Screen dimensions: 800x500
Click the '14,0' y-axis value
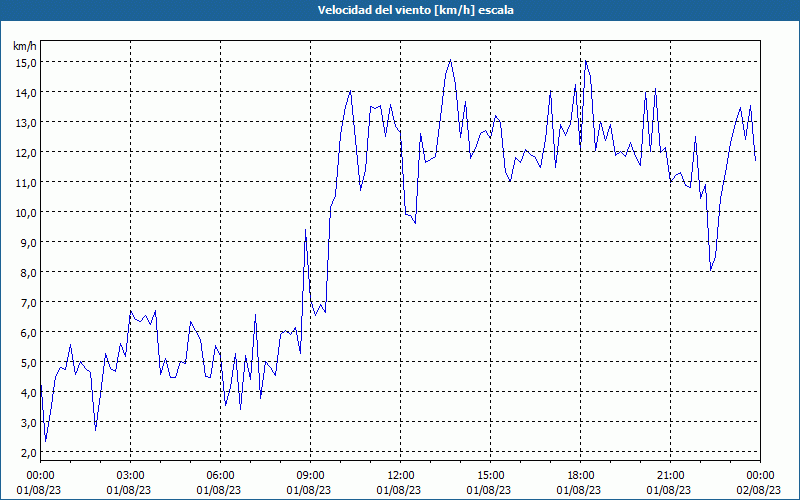(x=26, y=93)
